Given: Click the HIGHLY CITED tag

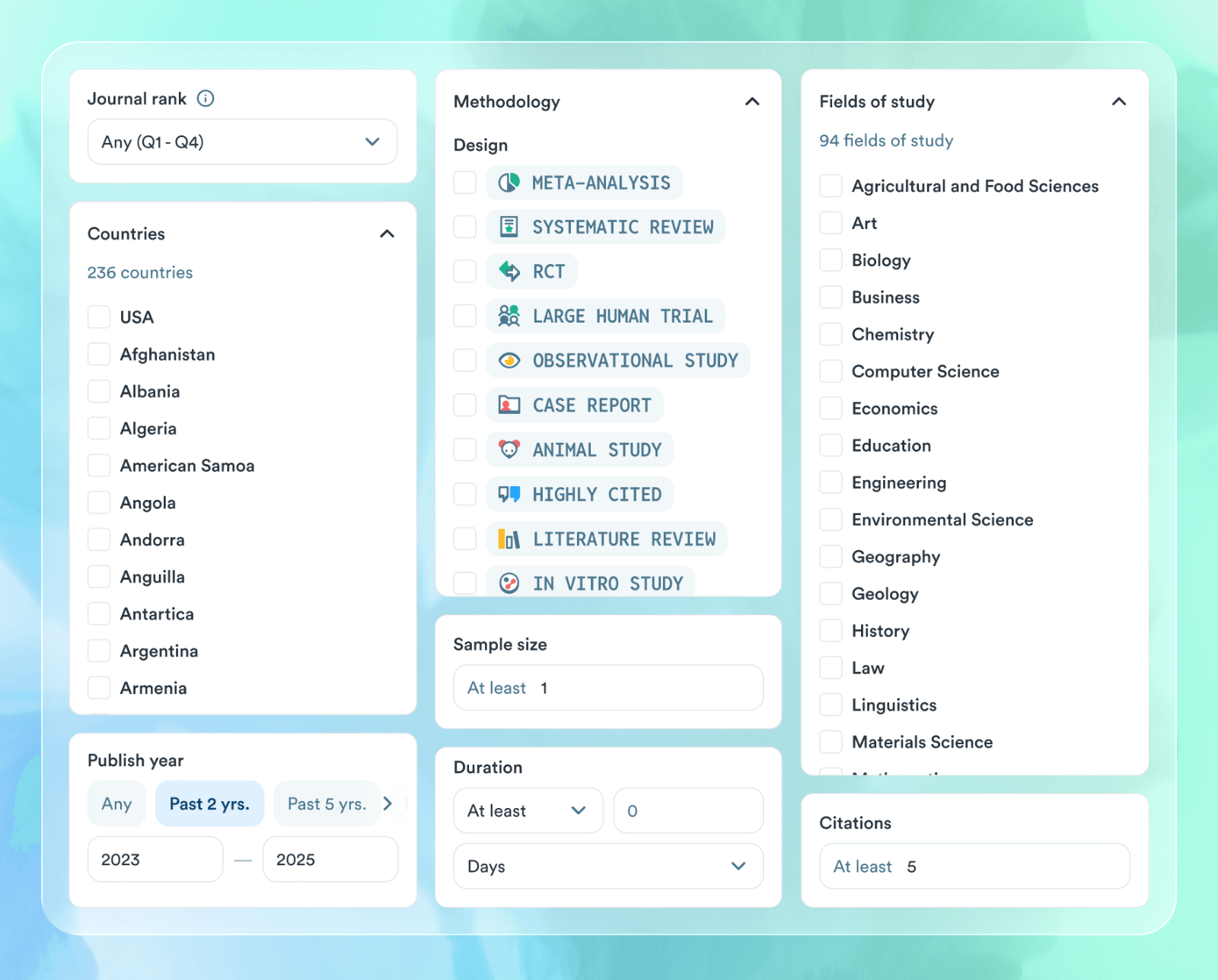Looking at the screenshot, I should pos(579,494).
